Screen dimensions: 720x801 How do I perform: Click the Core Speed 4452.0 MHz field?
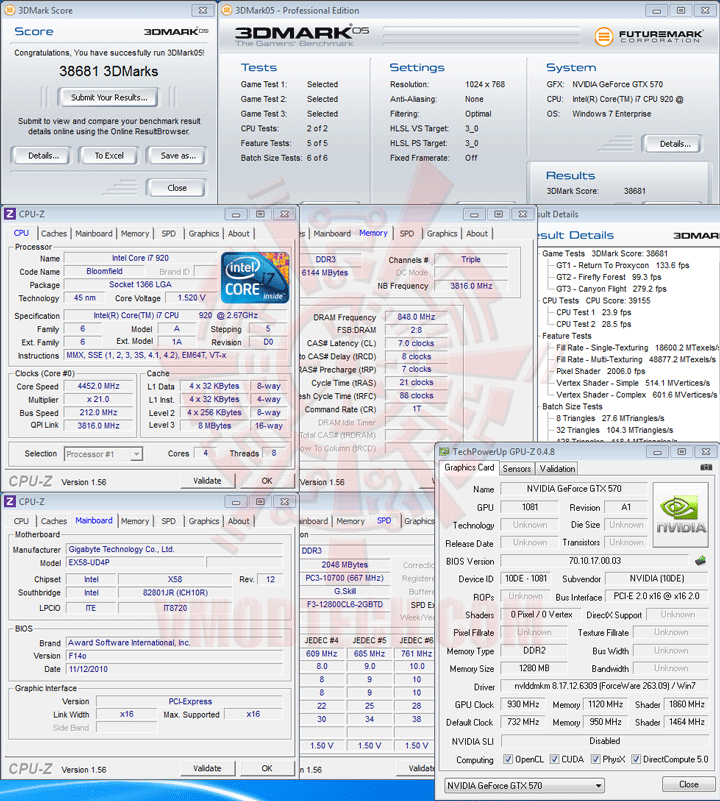pyautogui.click(x=98, y=386)
